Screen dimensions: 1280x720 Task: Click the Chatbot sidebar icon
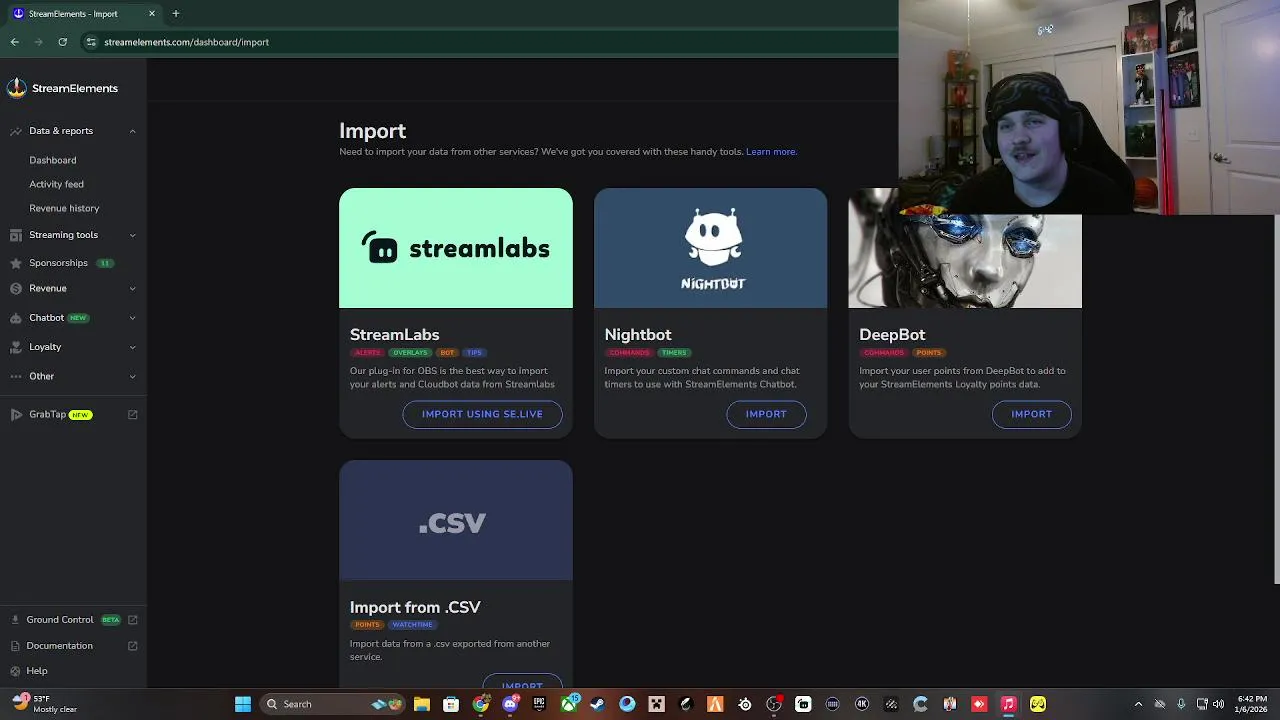click(16, 318)
